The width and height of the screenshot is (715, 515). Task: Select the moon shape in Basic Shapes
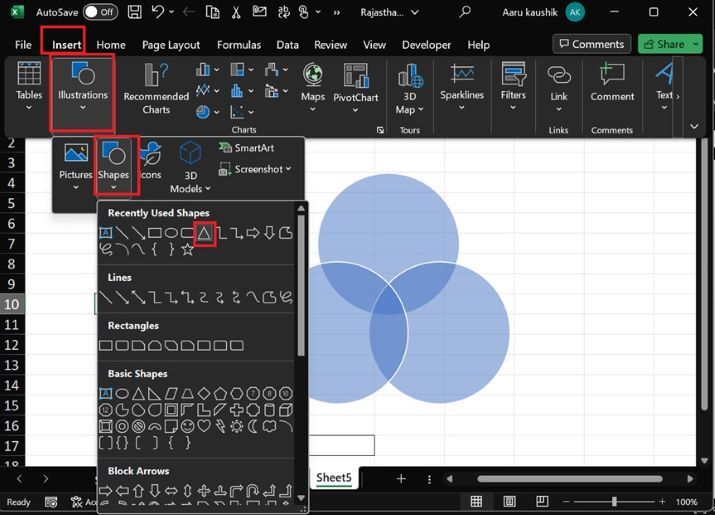click(x=253, y=426)
